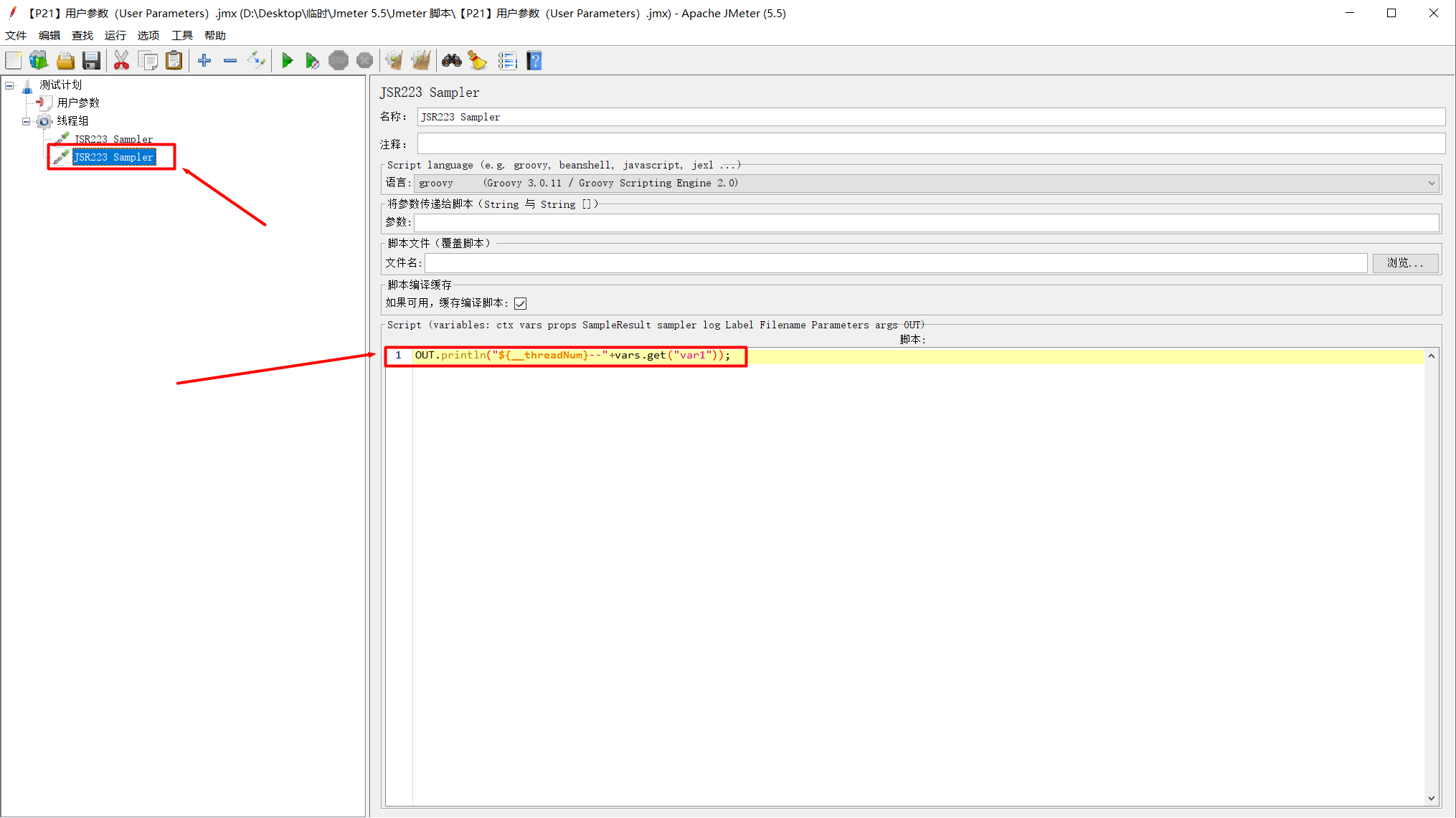This screenshot has height=818, width=1456.
Task: Minimize the JMeter window
Action: (x=1349, y=13)
